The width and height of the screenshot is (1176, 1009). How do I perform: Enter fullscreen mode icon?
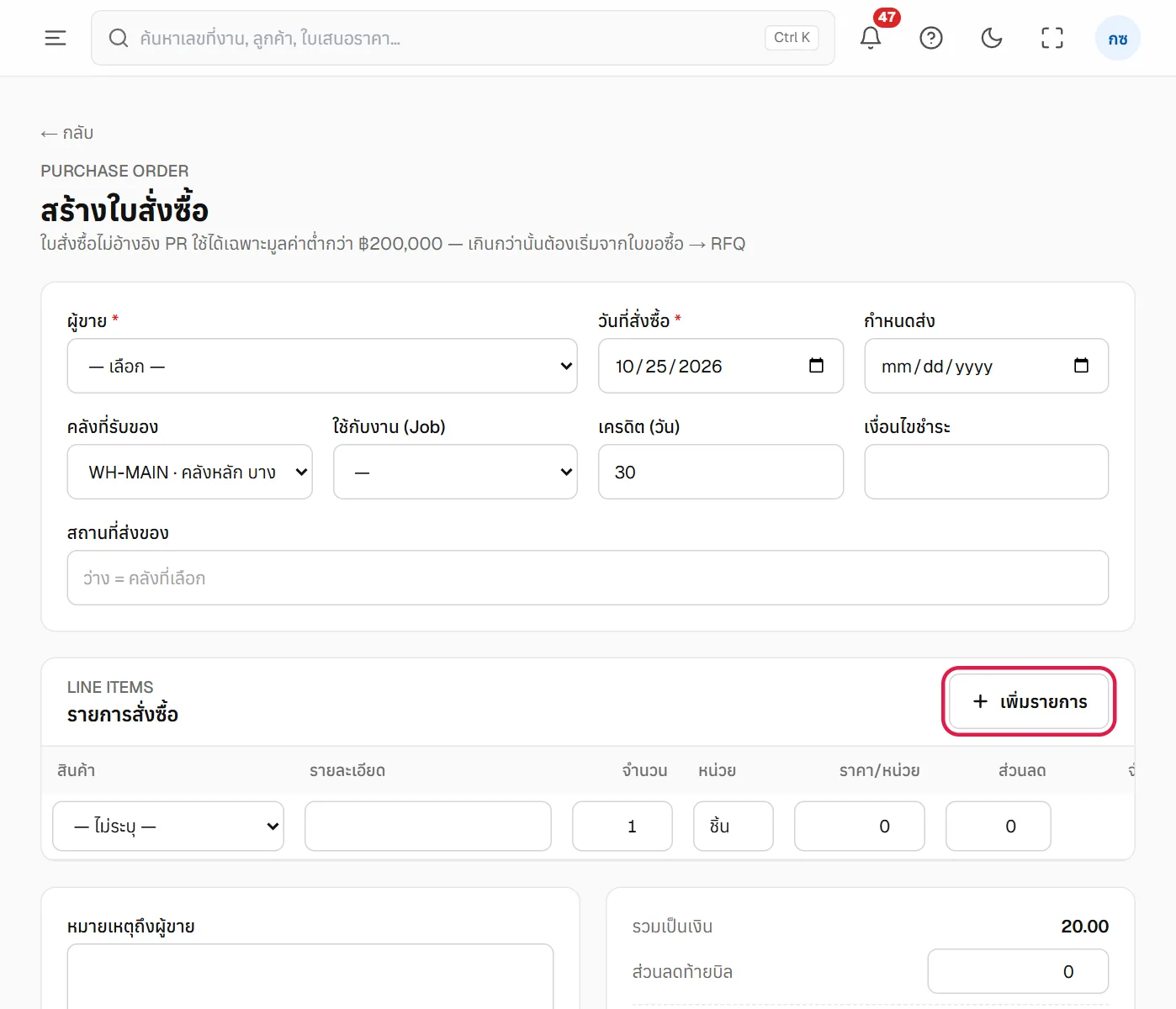[x=1052, y=38]
